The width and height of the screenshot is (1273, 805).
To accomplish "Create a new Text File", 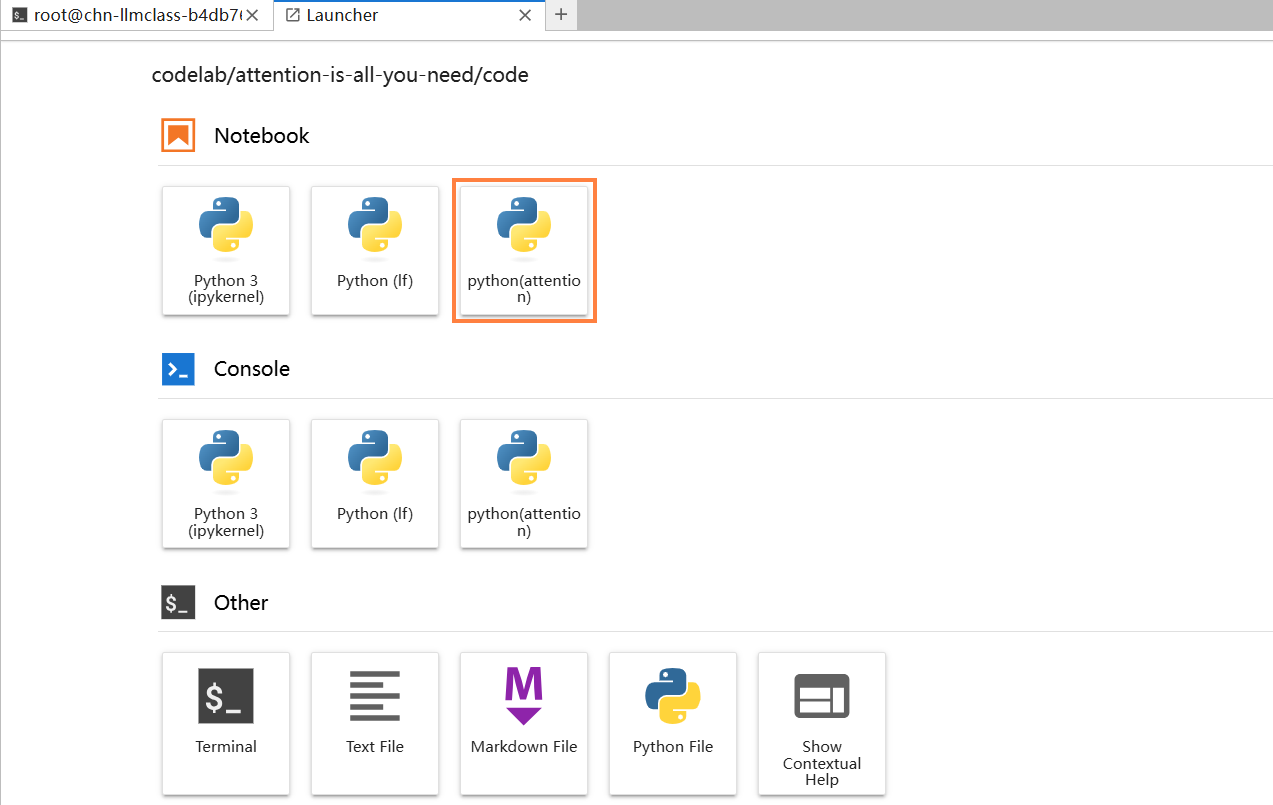I will pyautogui.click(x=375, y=716).
